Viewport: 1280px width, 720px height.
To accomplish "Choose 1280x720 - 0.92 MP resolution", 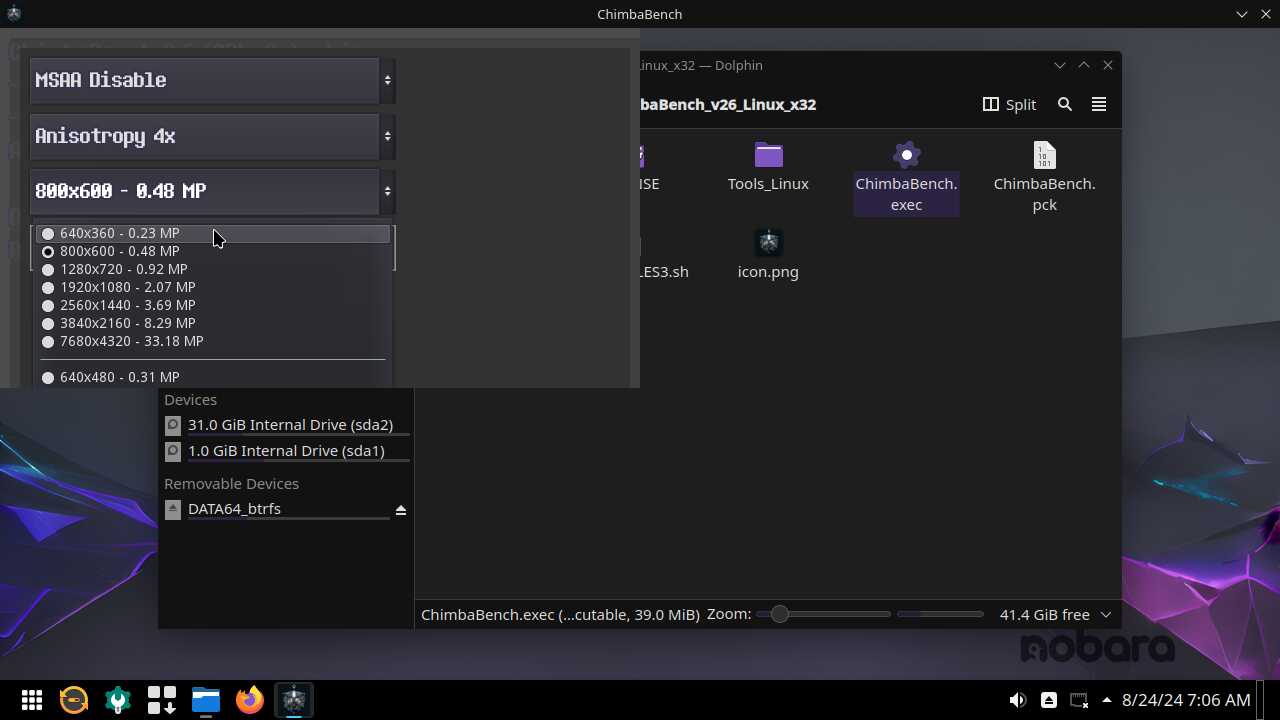I will (212, 269).
